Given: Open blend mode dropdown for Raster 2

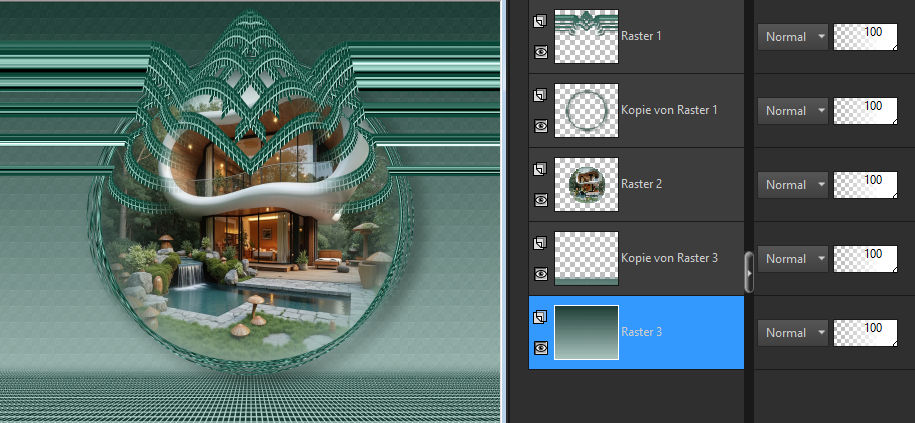Looking at the screenshot, I should 792,185.
